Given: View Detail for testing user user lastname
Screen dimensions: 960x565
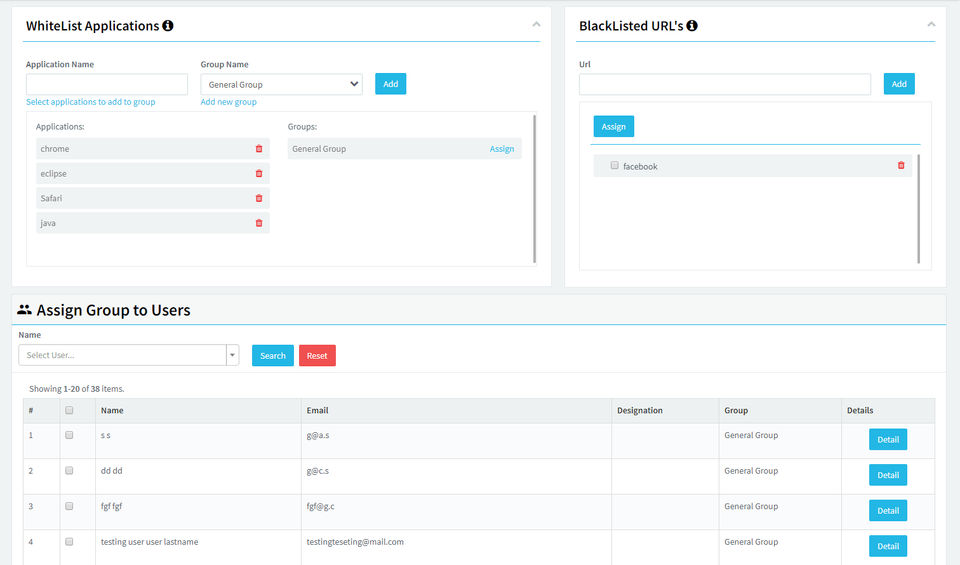Looking at the screenshot, I should [888, 546].
